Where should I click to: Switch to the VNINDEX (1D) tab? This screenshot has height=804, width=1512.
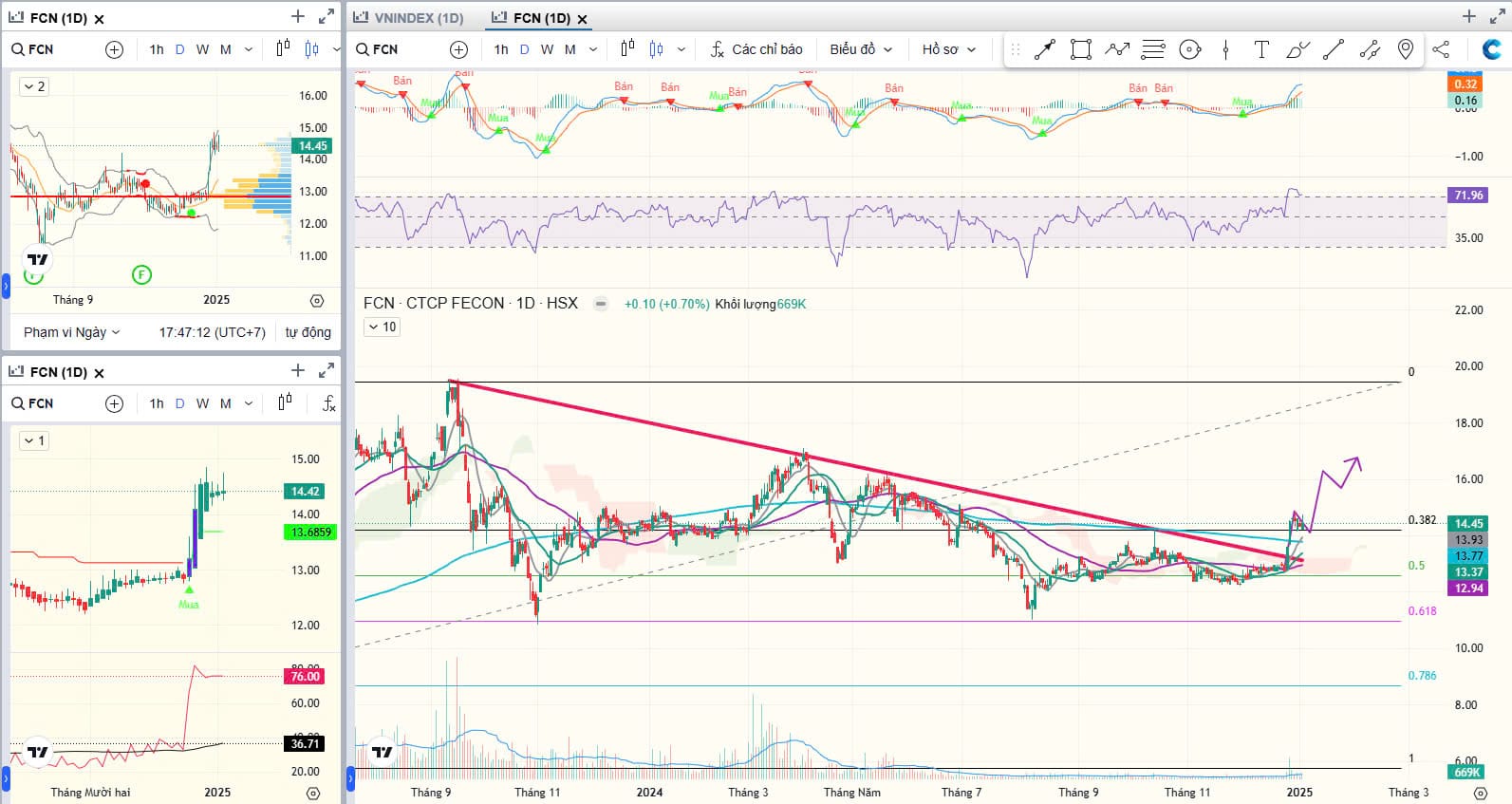click(x=409, y=18)
